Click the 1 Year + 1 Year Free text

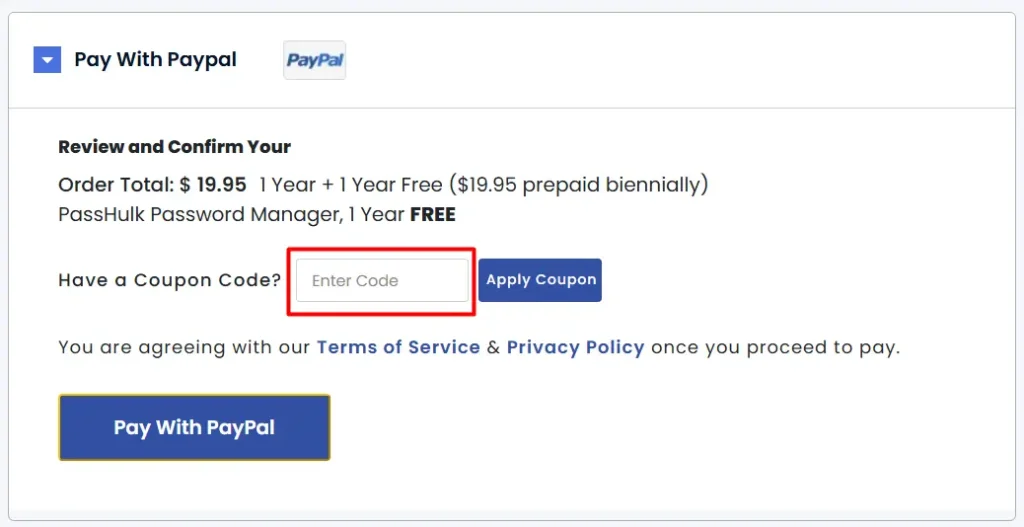[350, 185]
